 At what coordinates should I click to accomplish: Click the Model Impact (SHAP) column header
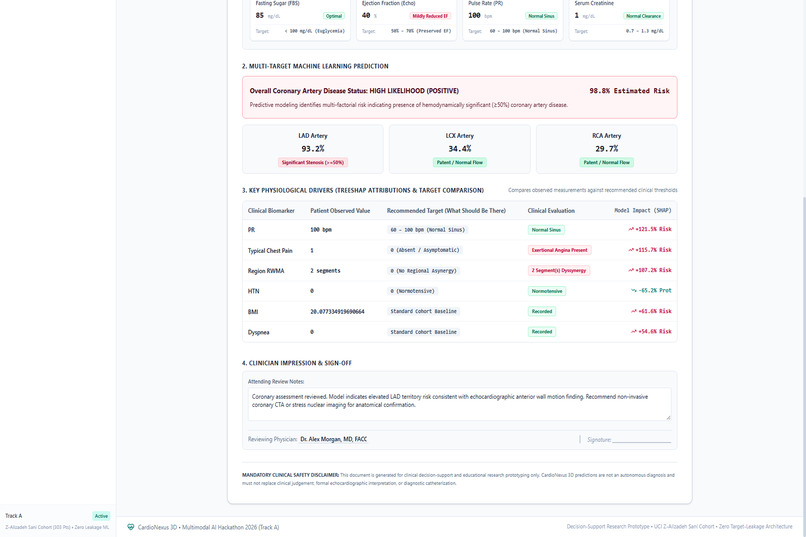pyautogui.click(x=643, y=210)
